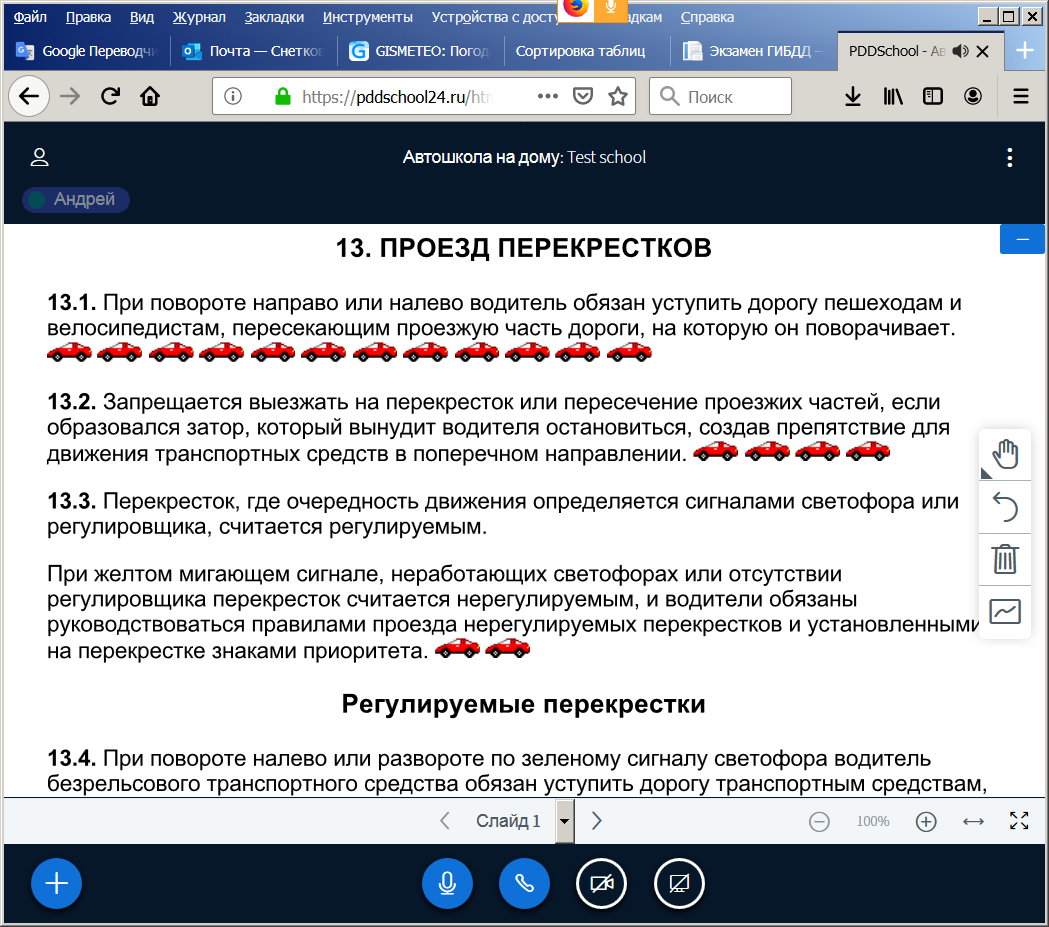Open the three-dot options menu in header
The image size is (1049, 927).
[1010, 157]
